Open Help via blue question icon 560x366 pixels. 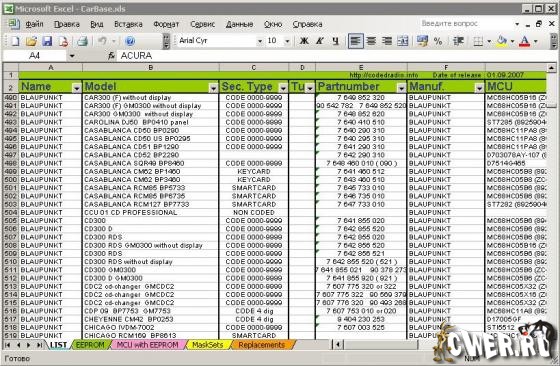[x=130, y=41]
